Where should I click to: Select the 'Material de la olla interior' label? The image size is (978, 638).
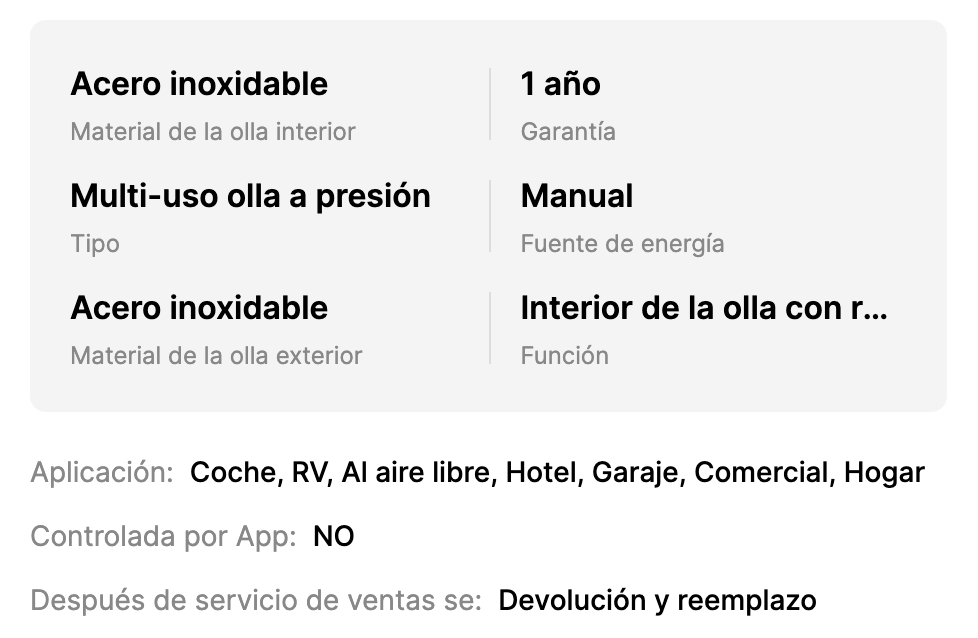pyautogui.click(x=213, y=131)
